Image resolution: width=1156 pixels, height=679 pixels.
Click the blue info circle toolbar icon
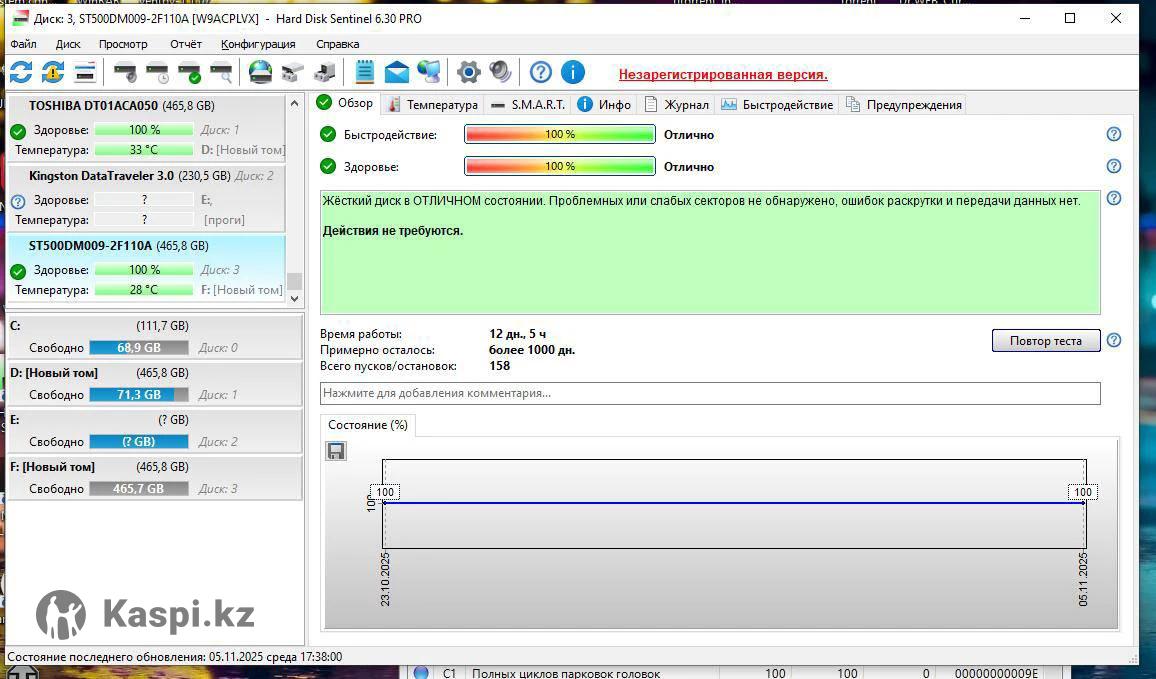[572, 72]
